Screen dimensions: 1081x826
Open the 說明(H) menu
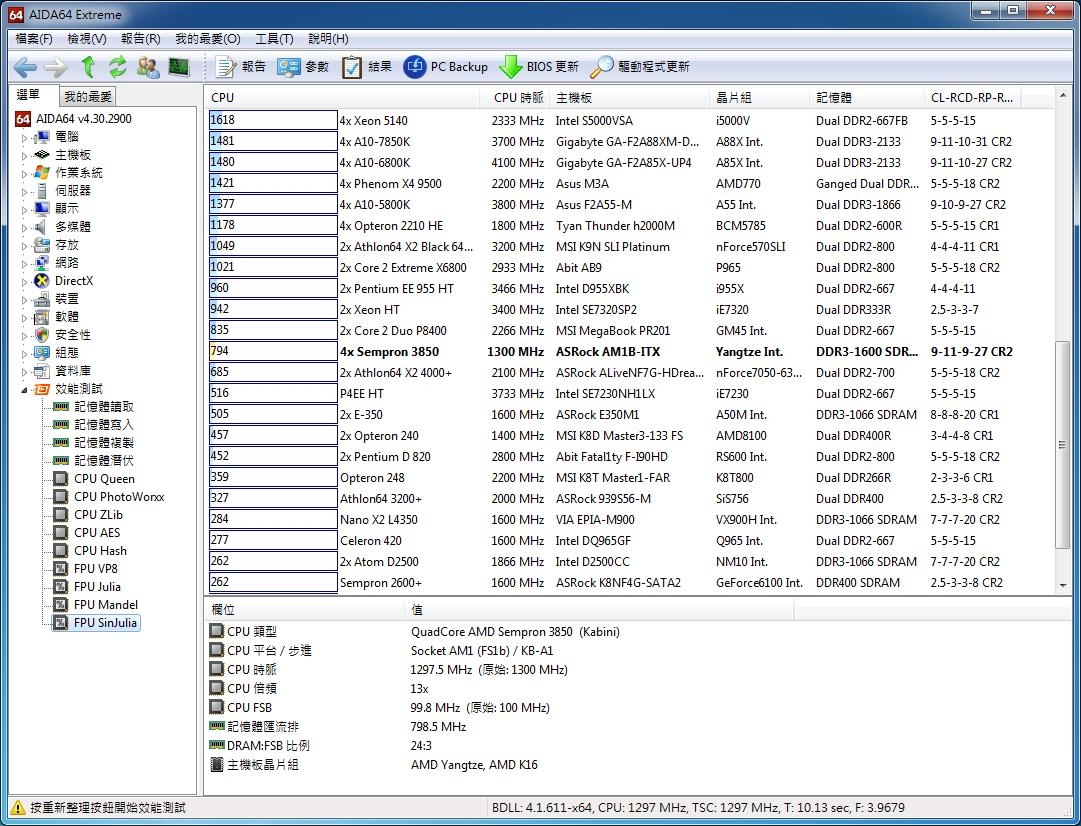pos(328,39)
